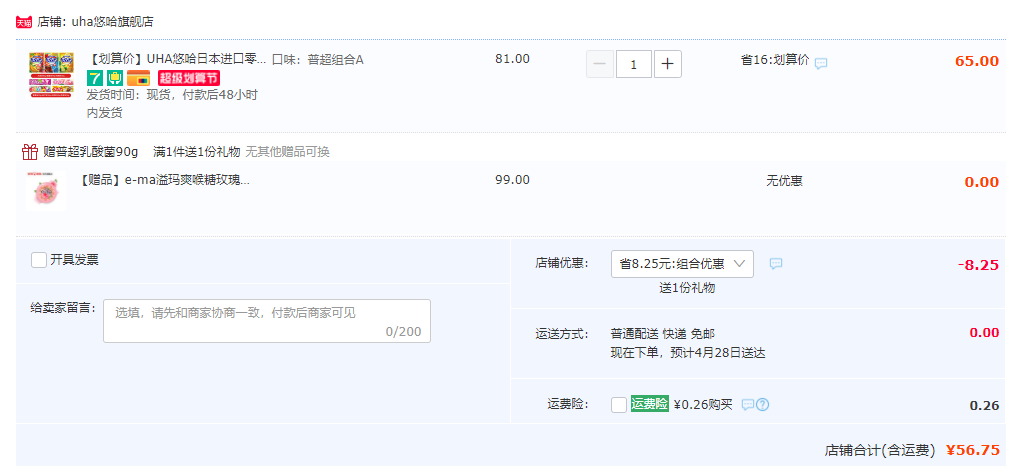The width and height of the screenshot is (1020, 466).
Task: Click 现在下单，预计4月28日送达 delivery estimate
Action: pyautogui.click(x=688, y=353)
